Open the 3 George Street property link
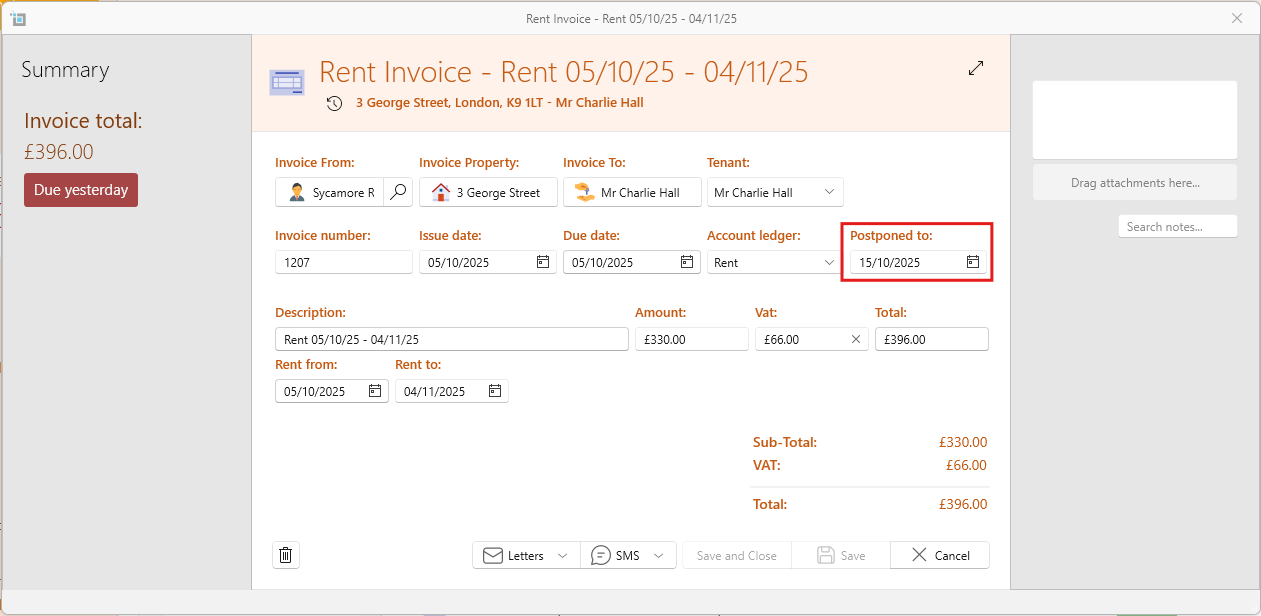Screen dimensions: 1261x616 488,192
